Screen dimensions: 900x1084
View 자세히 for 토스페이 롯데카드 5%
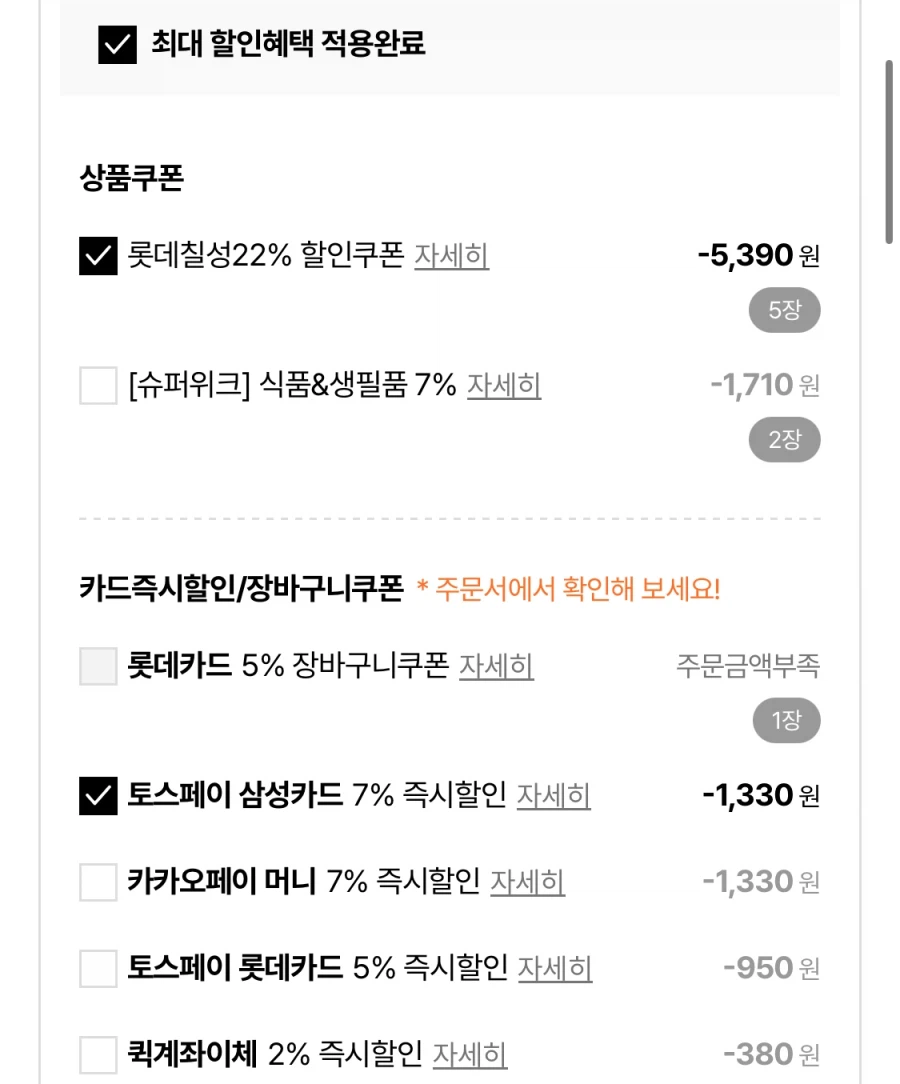coord(555,968)
